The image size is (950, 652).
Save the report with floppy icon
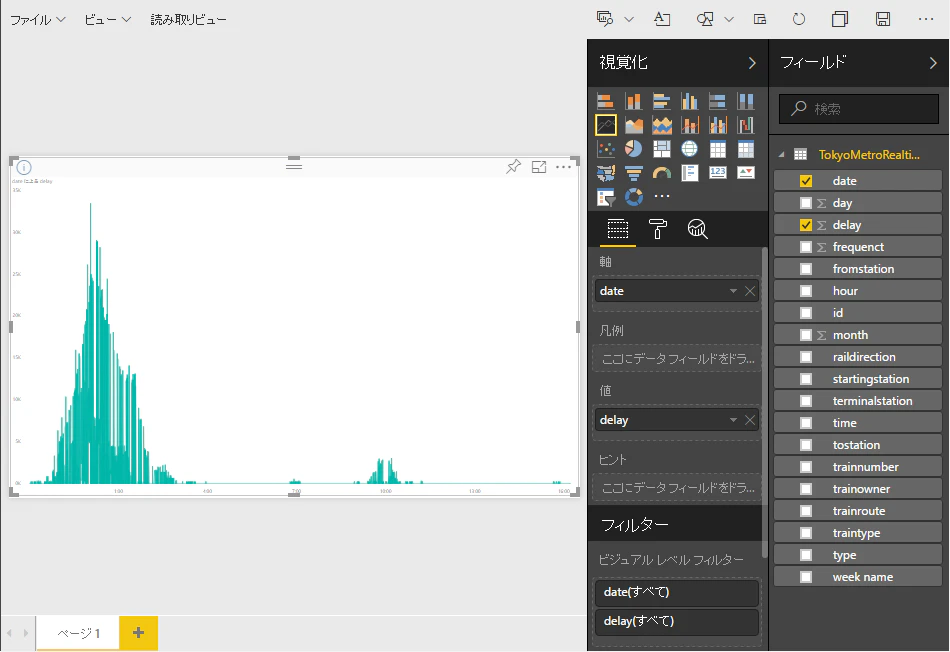click(883, 19)
